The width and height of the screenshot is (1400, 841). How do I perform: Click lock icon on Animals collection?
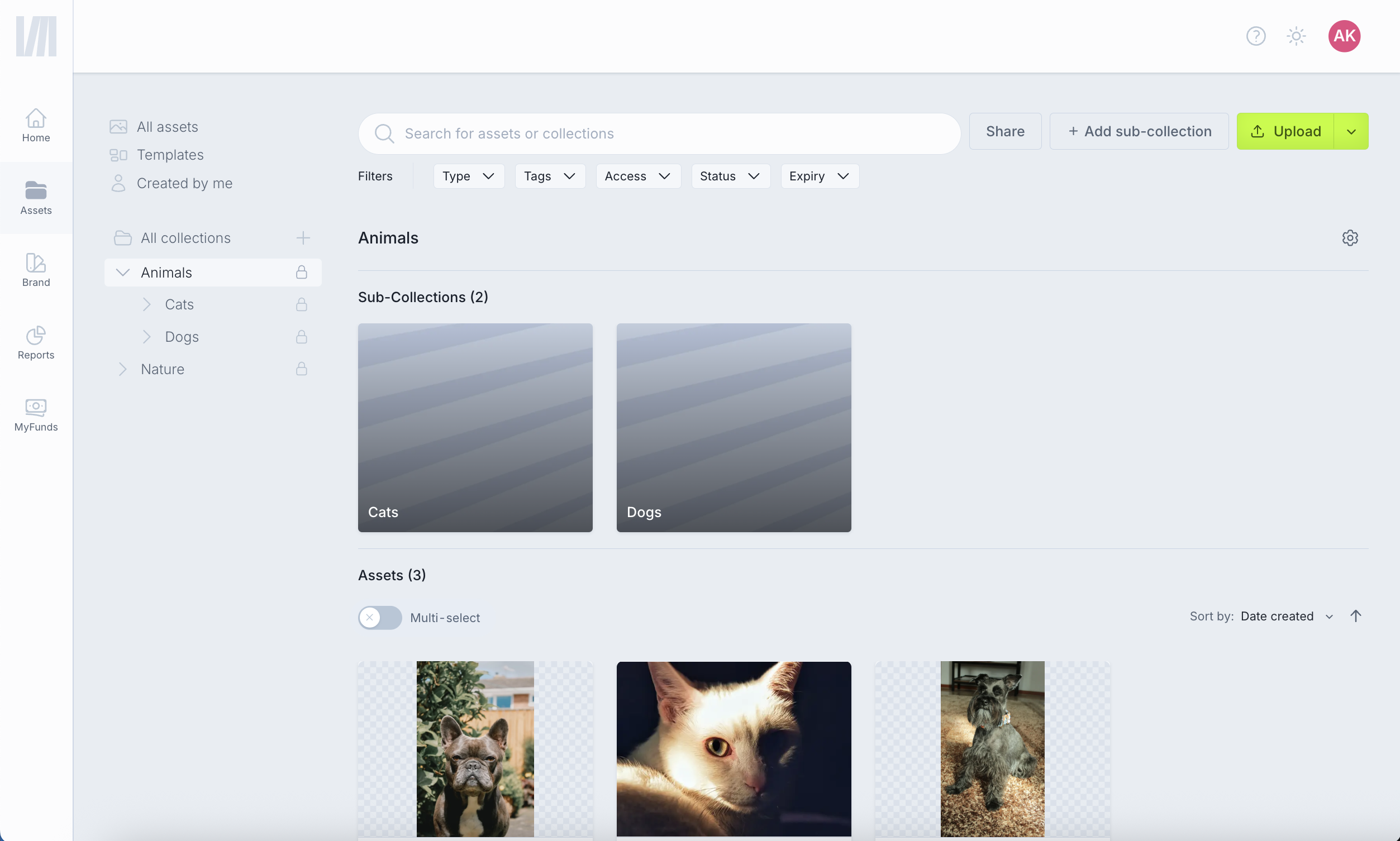tap(302, 273)
